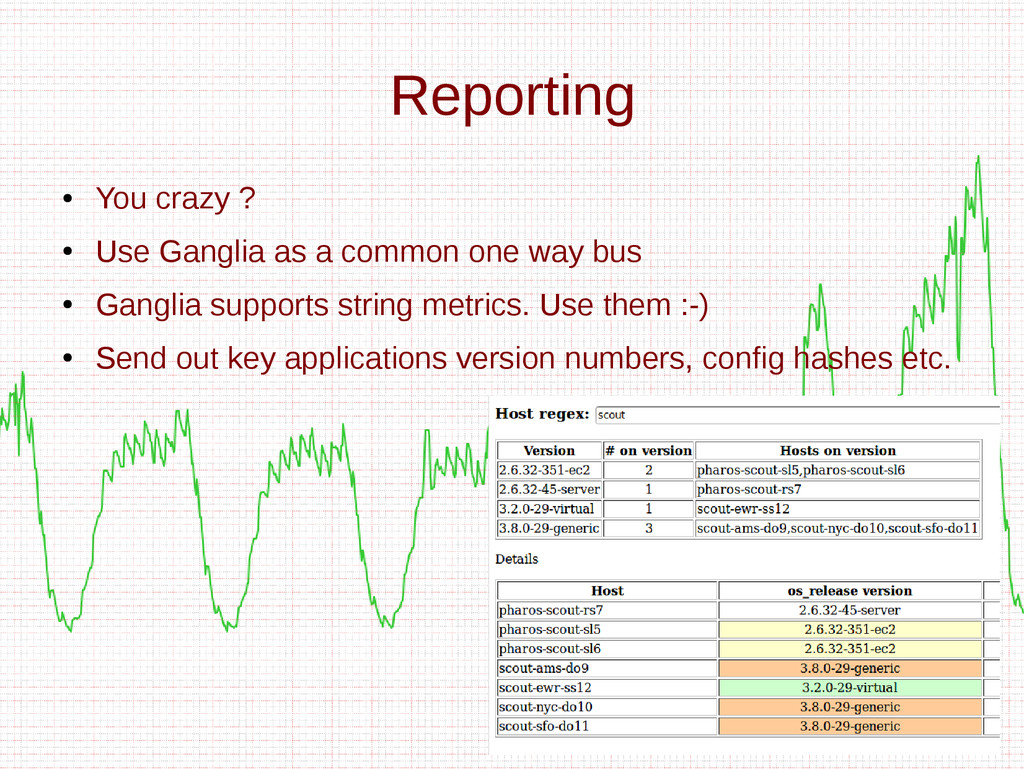Click 'scout-sfo-do11' host row
The width and height of the screenshot is (1024, 769).
coord(607,727)
